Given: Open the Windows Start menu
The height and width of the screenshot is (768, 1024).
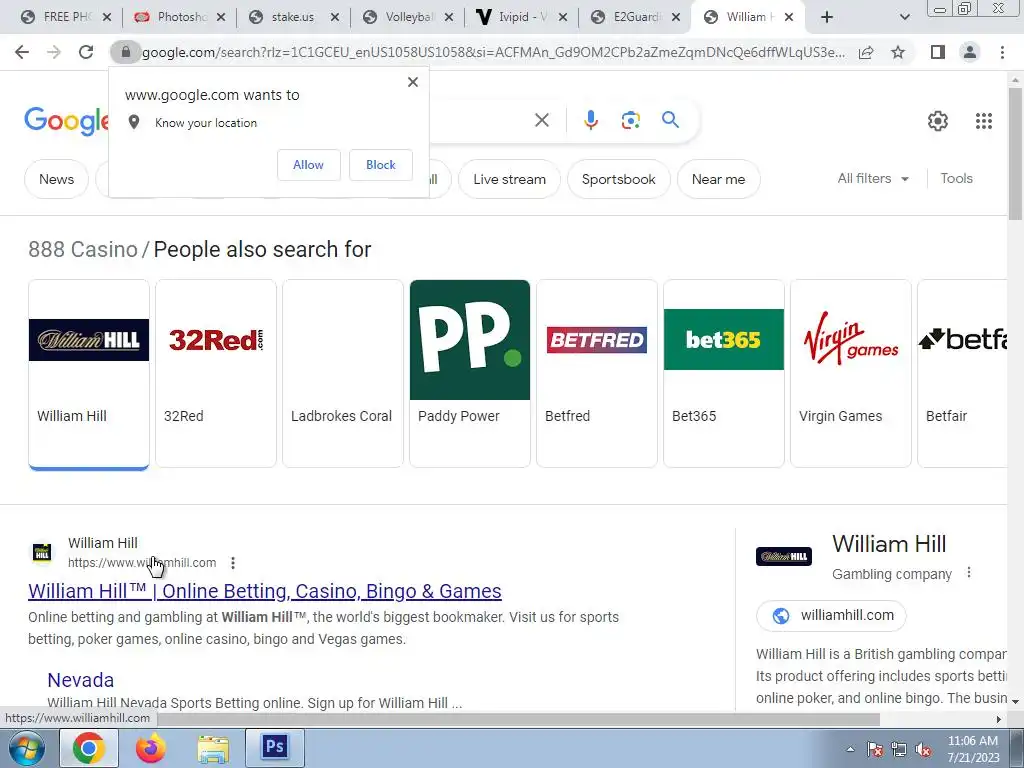Looking at the screenshot, I should [x=27, y=748].
